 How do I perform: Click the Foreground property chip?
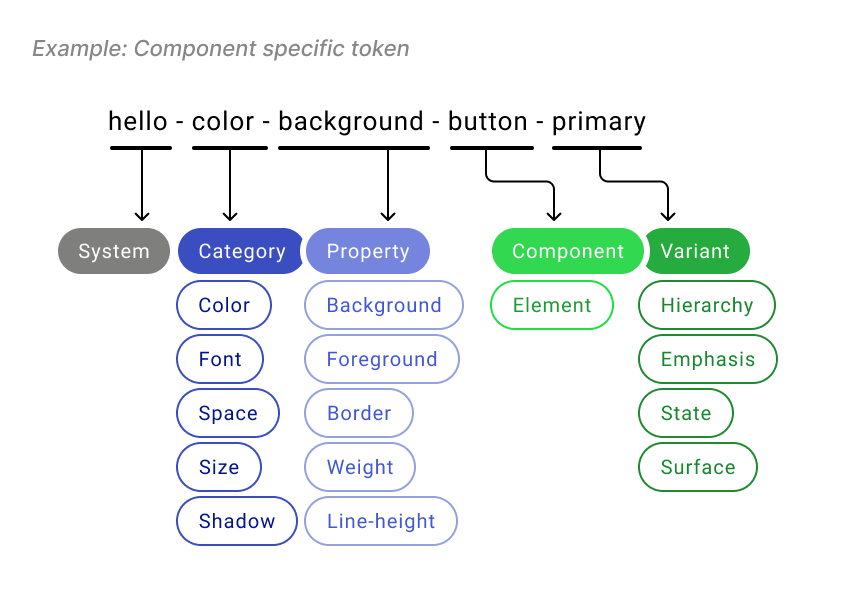382,359
